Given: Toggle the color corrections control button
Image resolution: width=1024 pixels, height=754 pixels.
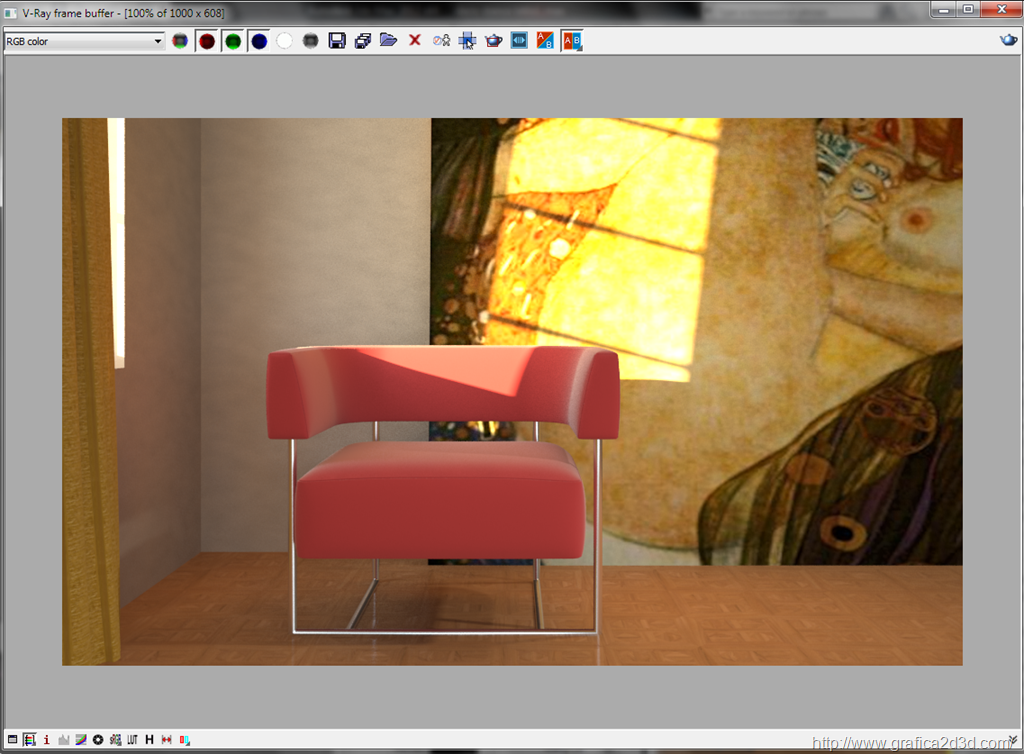Looking at the screenshot, I should [x=29, y=740].
